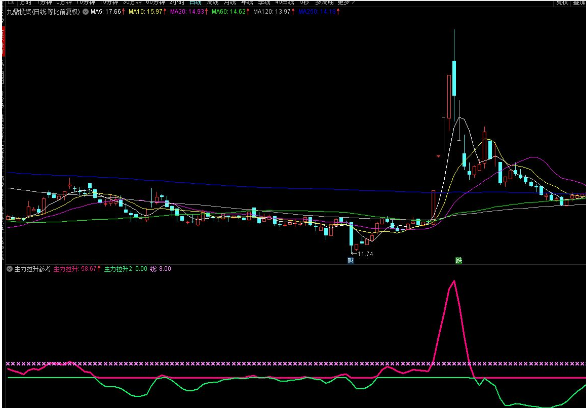586x408 pixels.
Task: Click the blue event marker under the low candle
Action: (351, 260)
